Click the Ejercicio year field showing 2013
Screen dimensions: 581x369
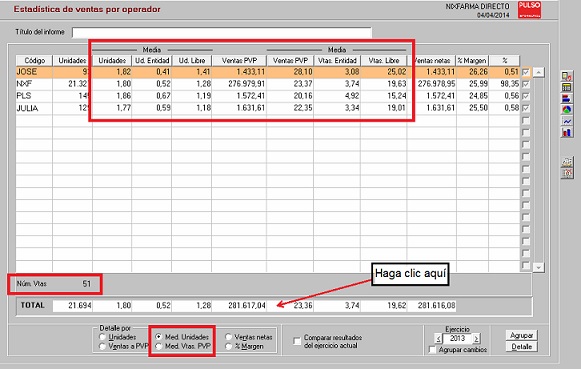[x=457, y=338]
